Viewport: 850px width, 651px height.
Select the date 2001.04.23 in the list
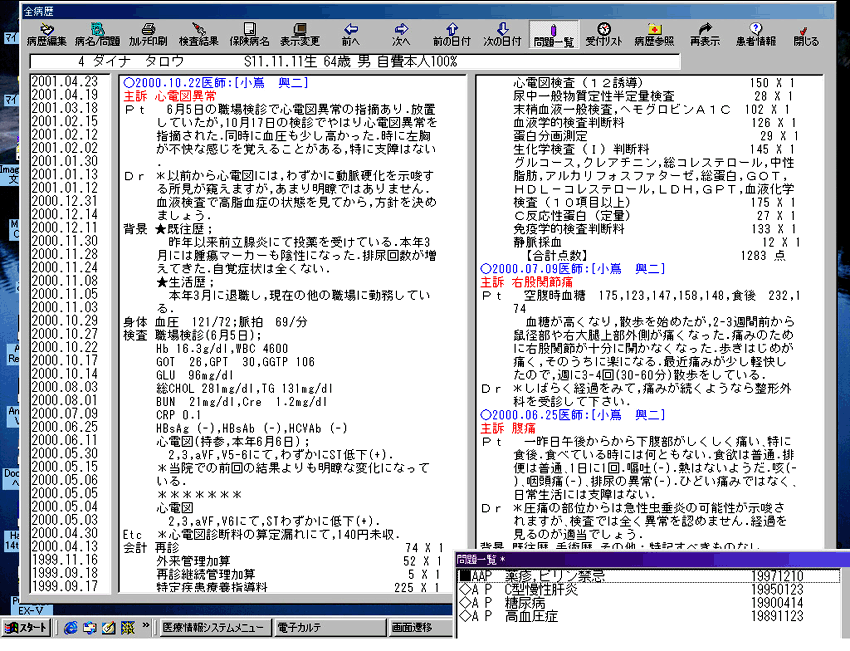point(65,81)
